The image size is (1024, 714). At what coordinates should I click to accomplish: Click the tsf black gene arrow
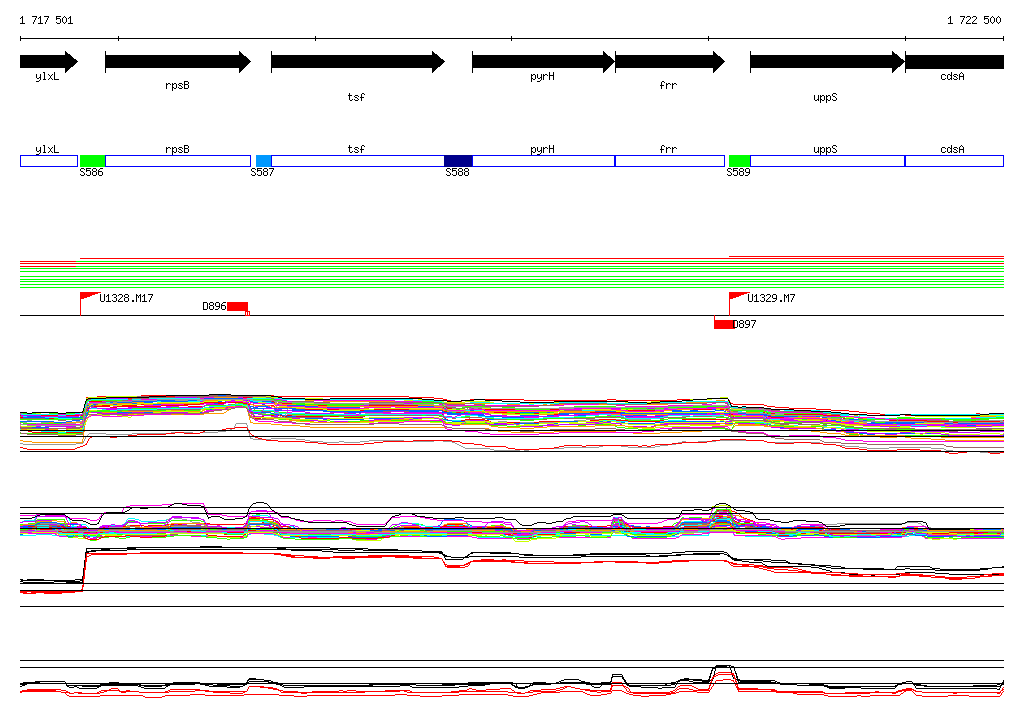click(358, 62)
